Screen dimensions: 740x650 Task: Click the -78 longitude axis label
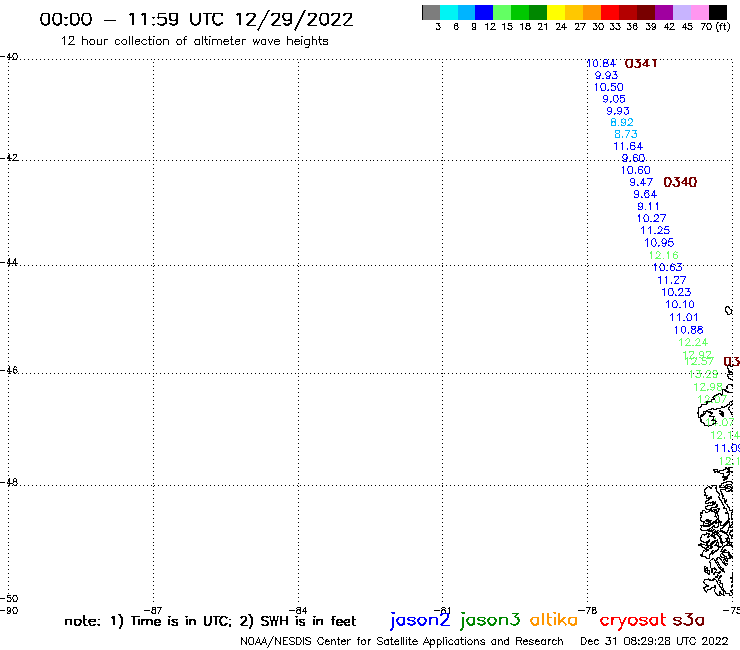(x=588, y=610)
